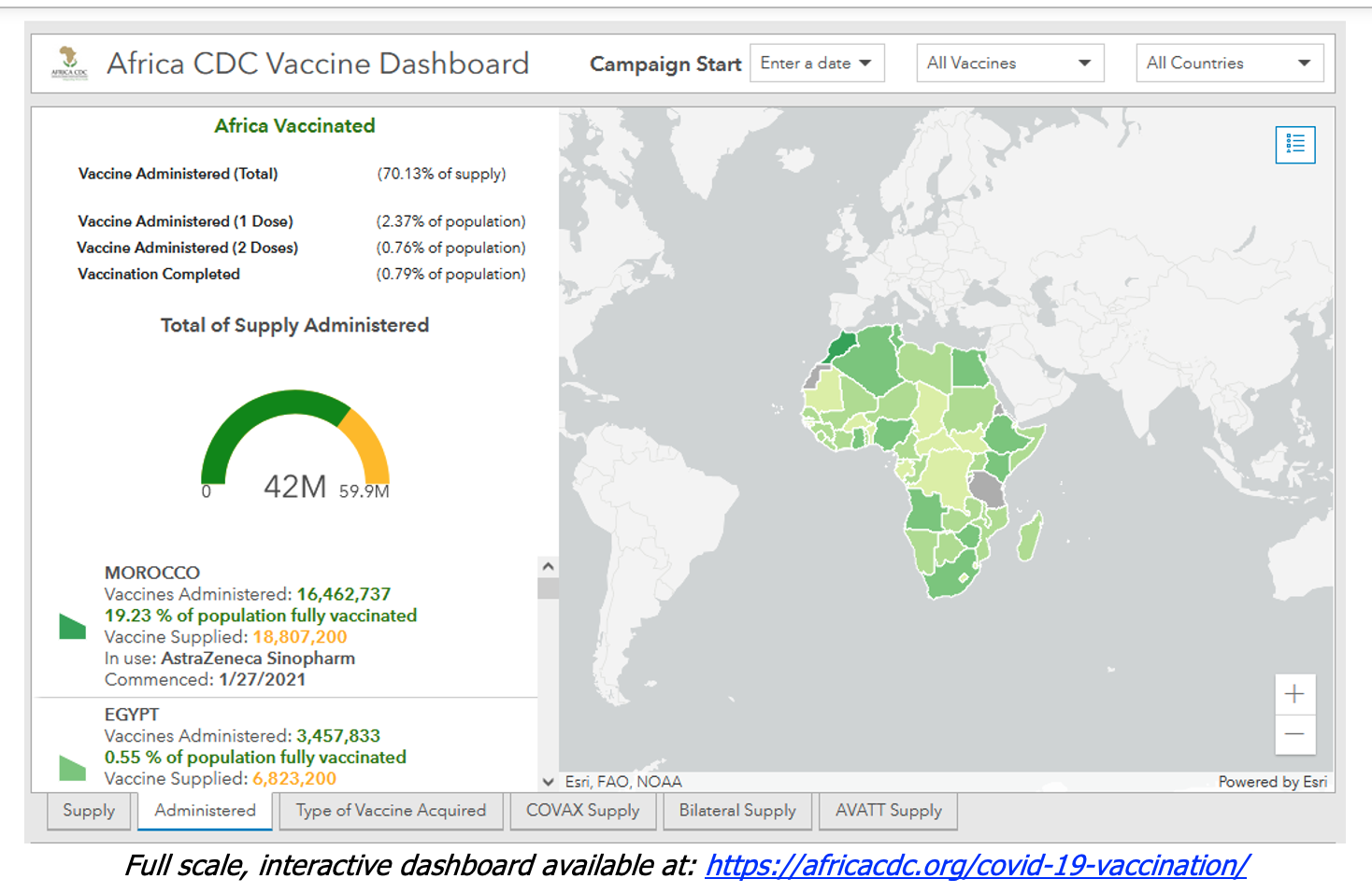The image size is (1372, 893).
Task: Select the Administered tab
Action: [205, 811]
